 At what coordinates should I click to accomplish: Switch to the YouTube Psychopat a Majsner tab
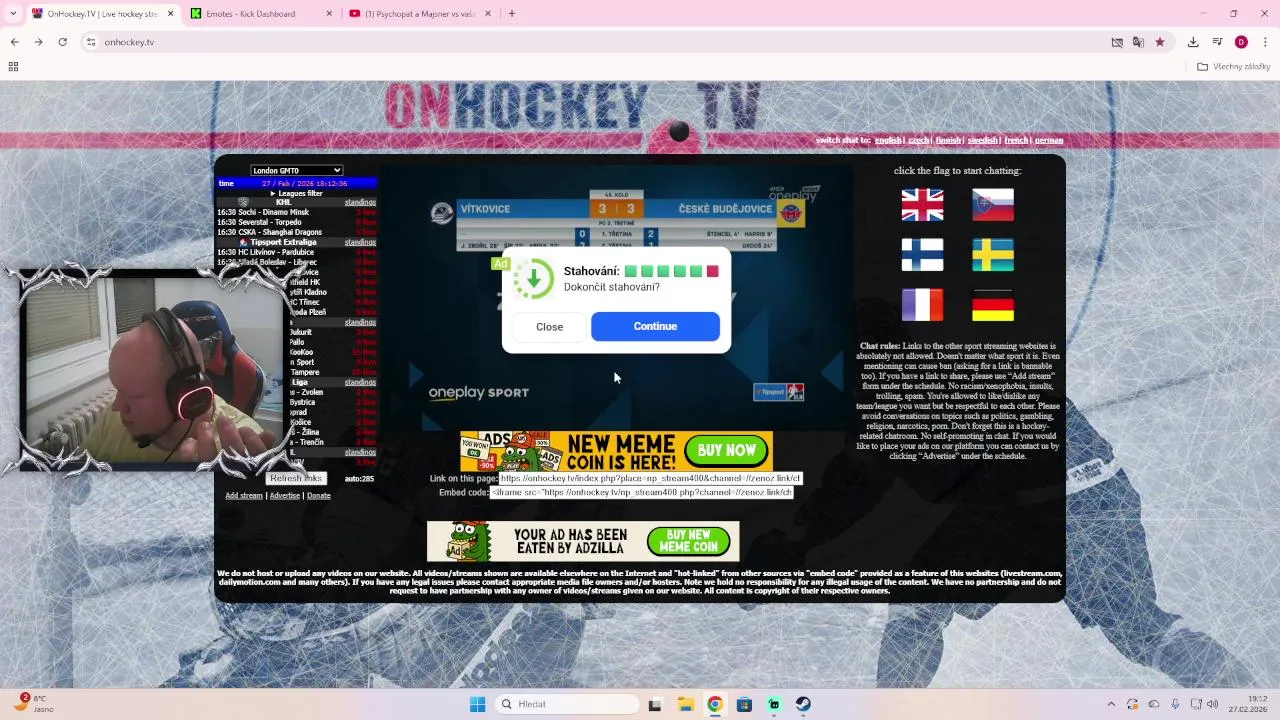tap(420, 14)
